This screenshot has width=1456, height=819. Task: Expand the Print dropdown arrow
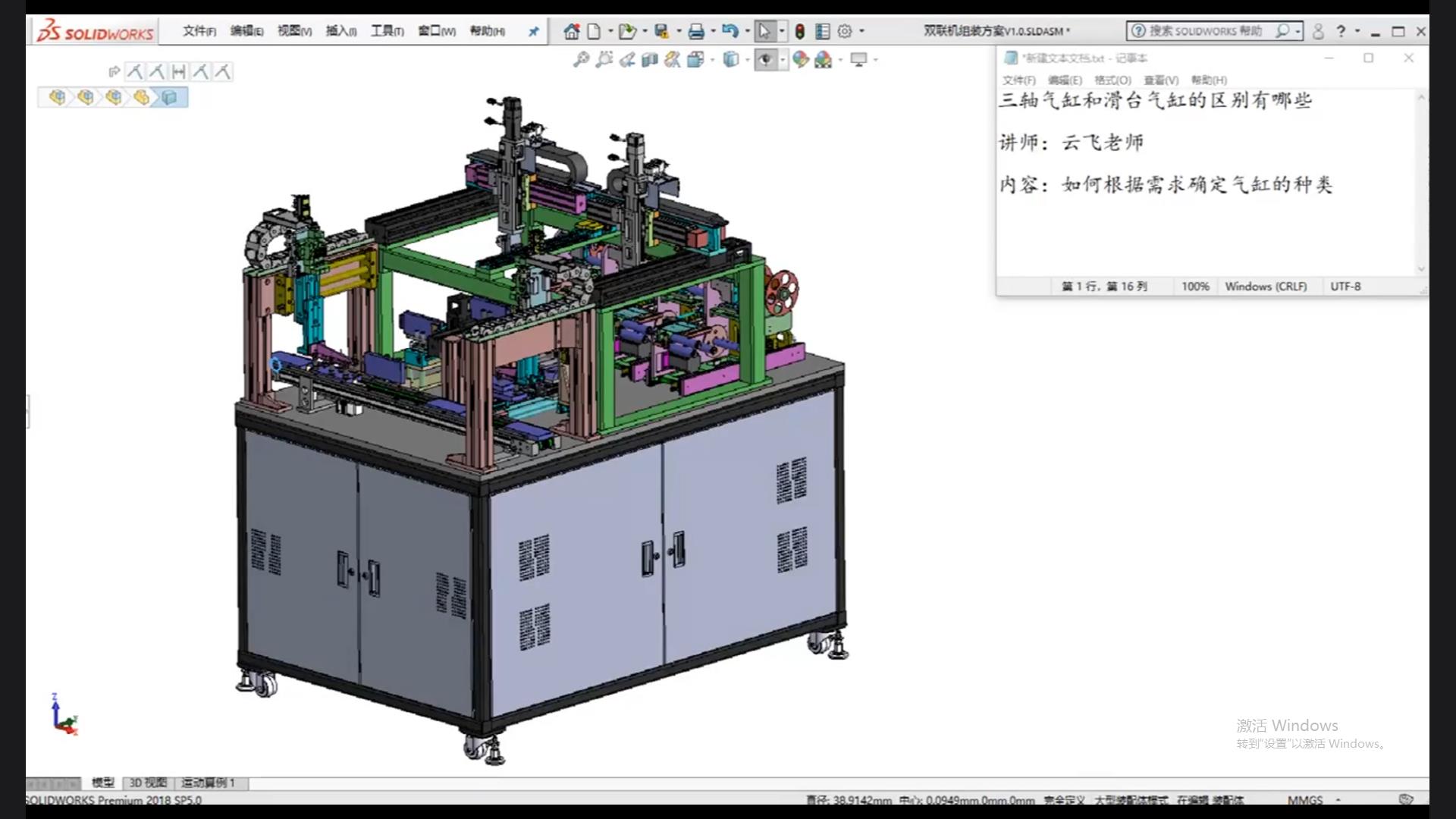tap(713, 31)
